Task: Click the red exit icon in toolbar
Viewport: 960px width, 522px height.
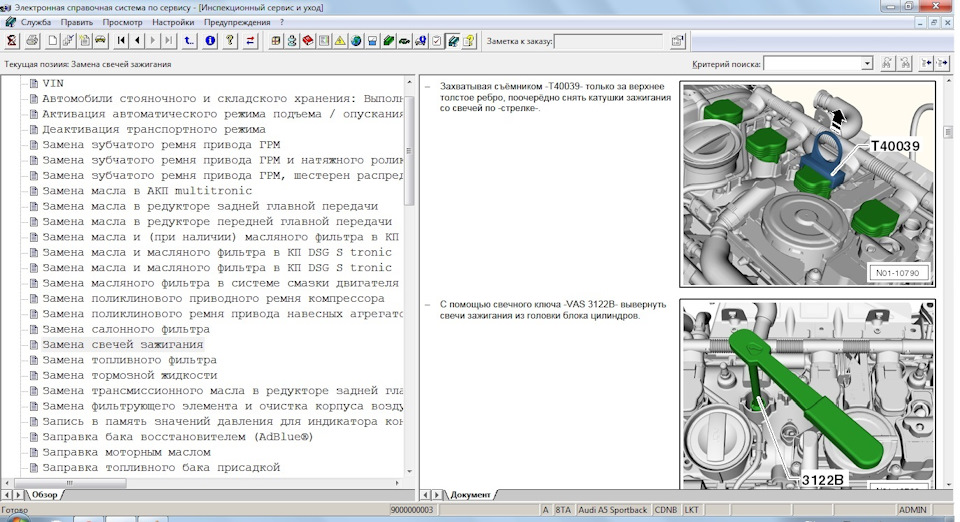Action: [12, 41]
